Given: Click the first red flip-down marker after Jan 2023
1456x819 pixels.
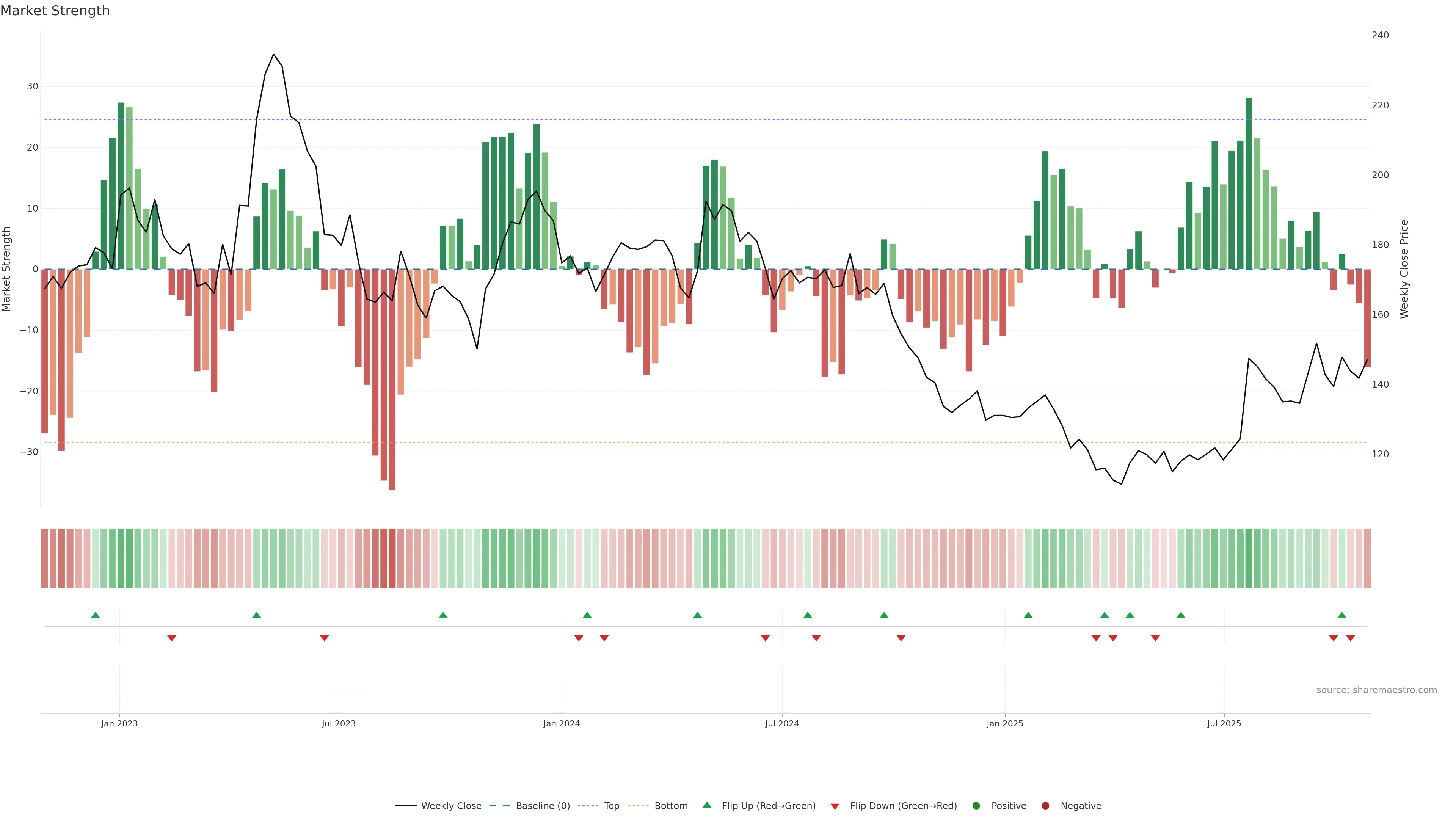Looking at the screenshot, I should point(172,638).
